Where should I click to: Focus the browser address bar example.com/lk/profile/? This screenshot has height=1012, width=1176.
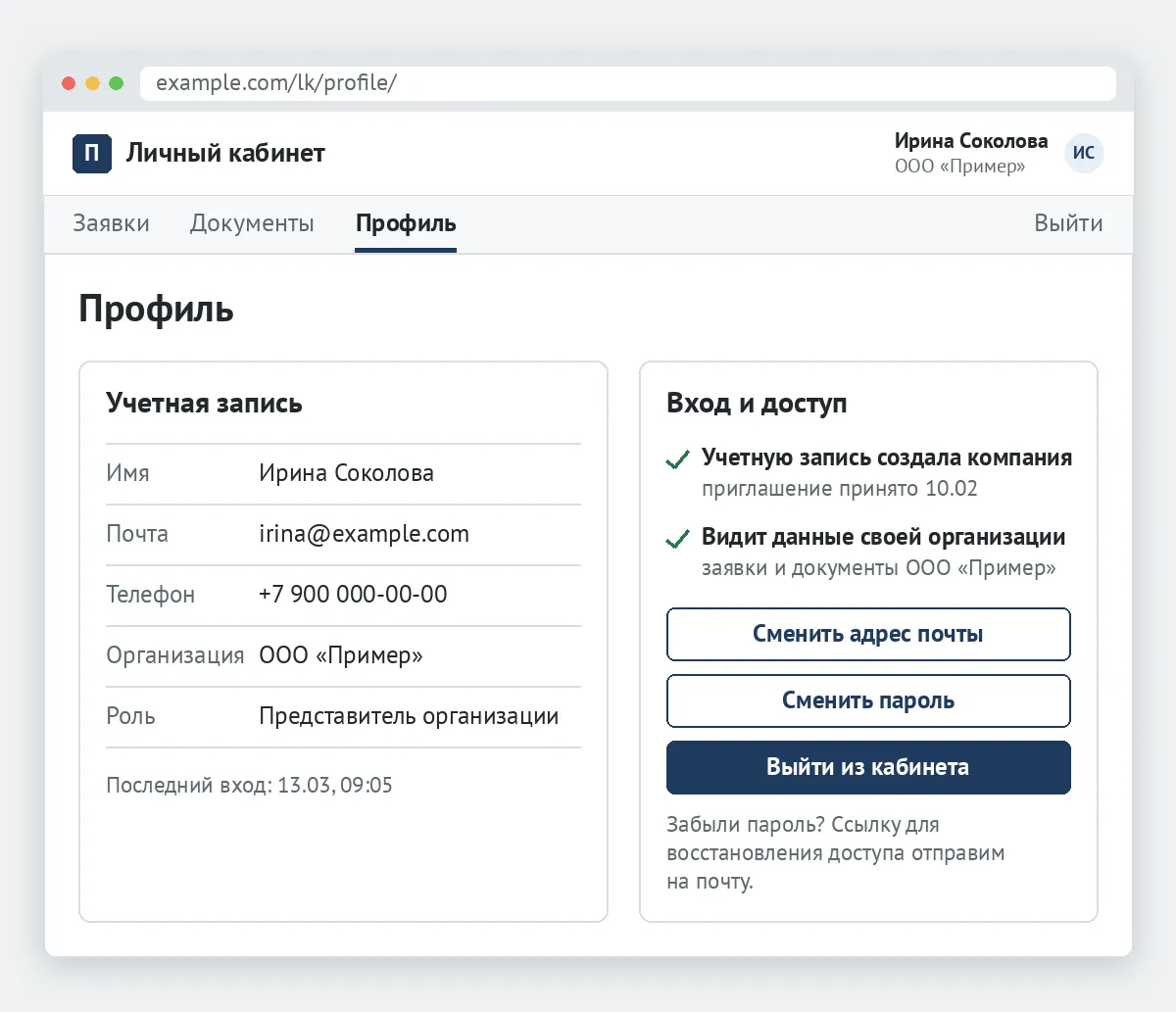pyautogui.click(x=628, y=83)
